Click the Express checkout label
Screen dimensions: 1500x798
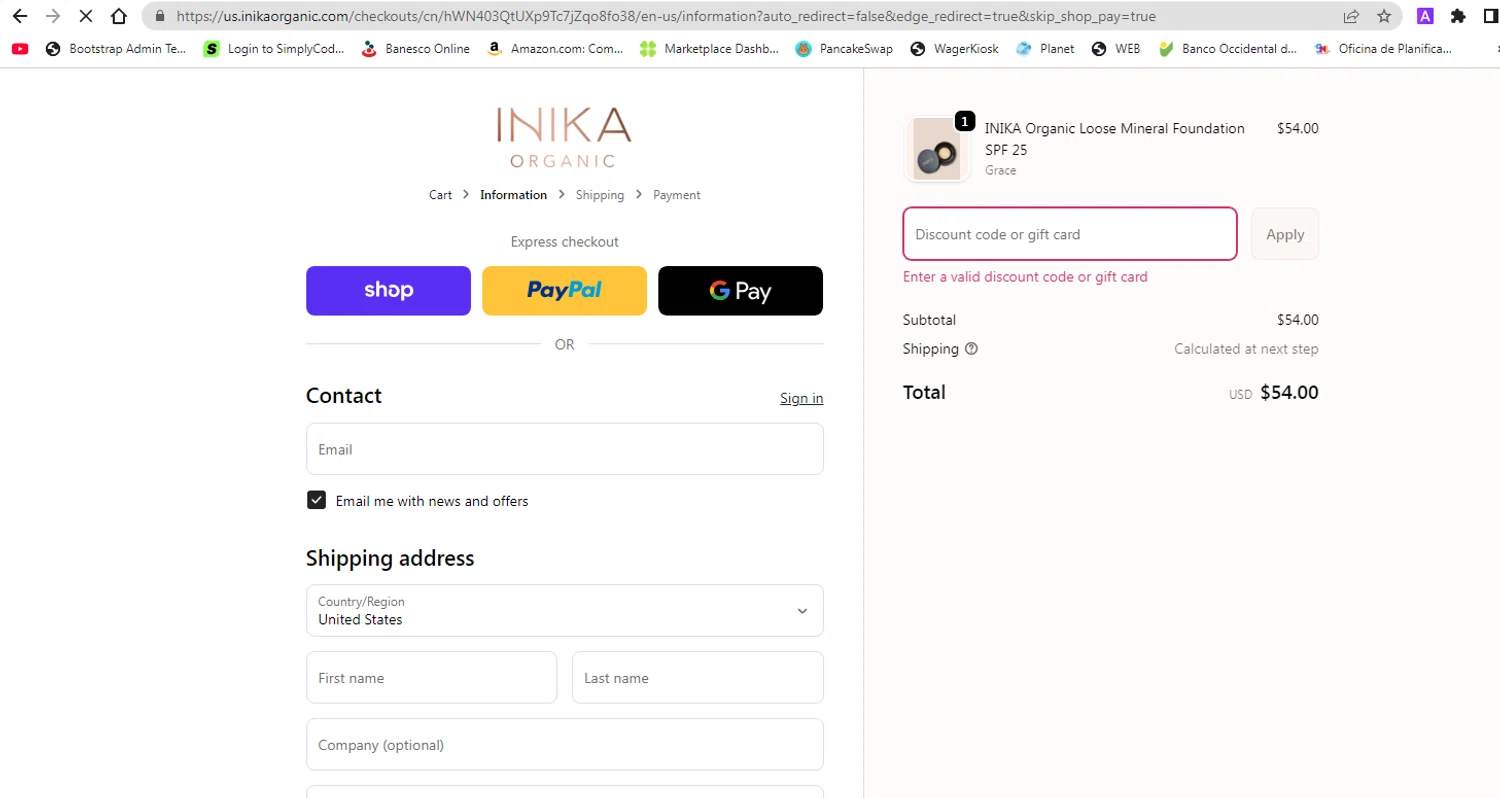tap(564, 242)
